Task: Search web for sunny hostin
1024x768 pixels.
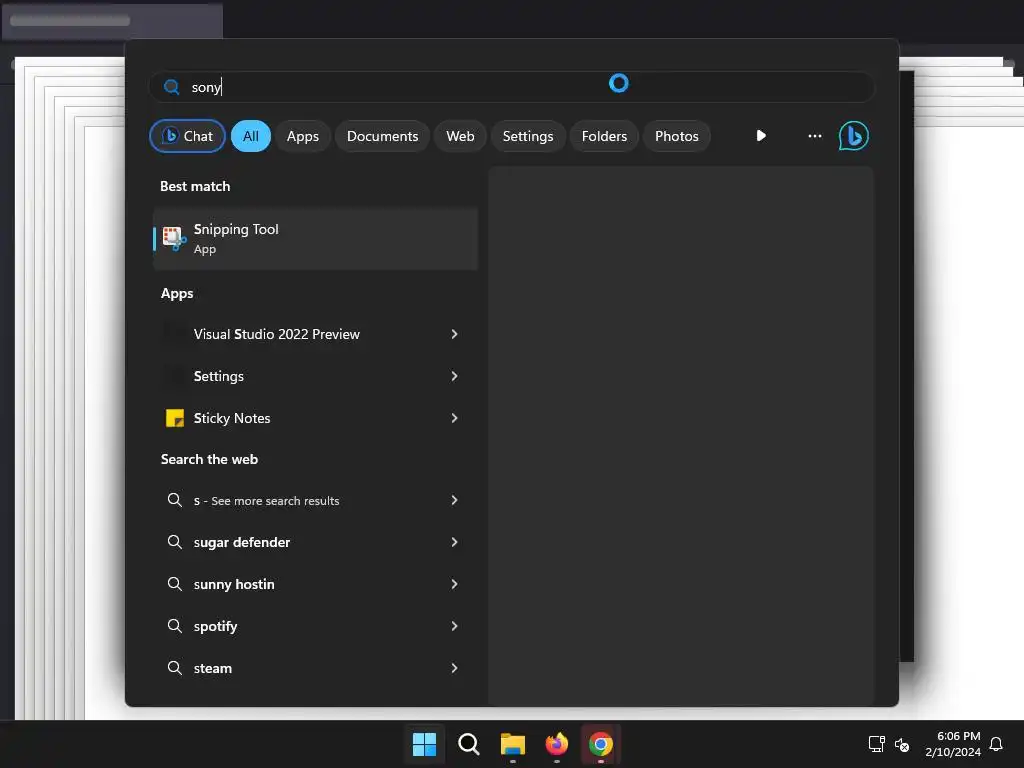Action: 315,584
